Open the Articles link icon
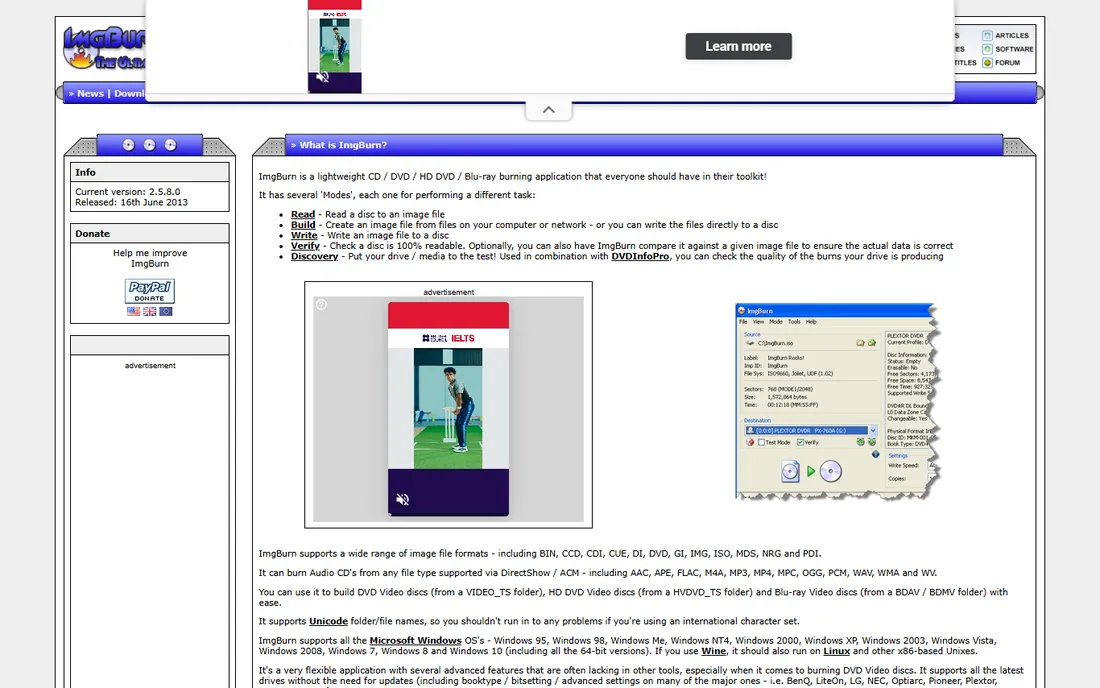This screenshot has height=688, width=1100. click(987, 35)
